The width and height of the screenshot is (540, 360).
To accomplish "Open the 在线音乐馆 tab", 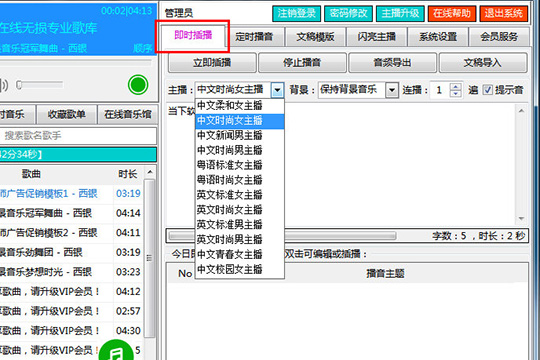I will [x=128, y=114].
